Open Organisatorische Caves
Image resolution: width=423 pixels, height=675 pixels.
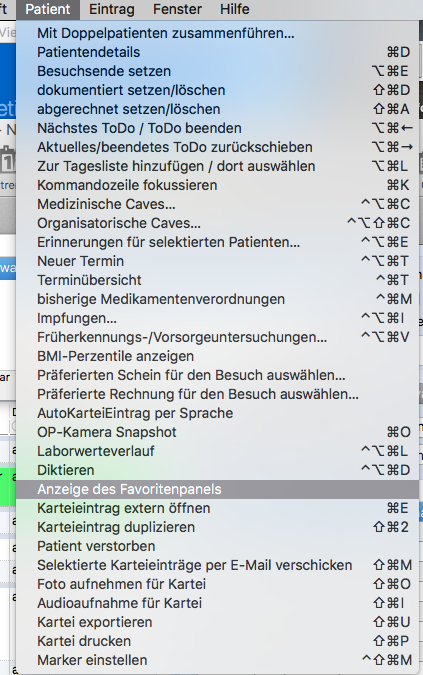click(217, 223)
